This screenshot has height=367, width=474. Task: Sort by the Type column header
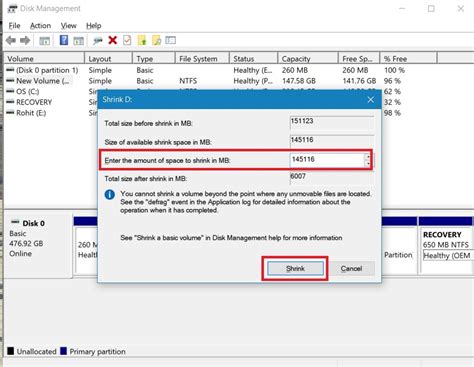pyautogui.click(x=154, y=59)
